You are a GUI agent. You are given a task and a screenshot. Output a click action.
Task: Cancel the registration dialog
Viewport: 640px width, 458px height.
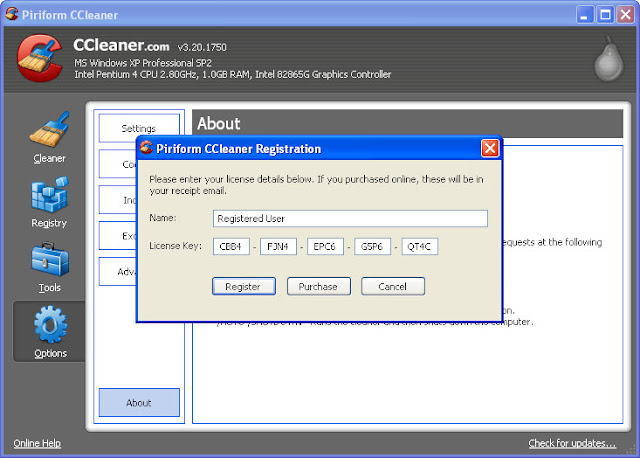[x=393, y=286]
